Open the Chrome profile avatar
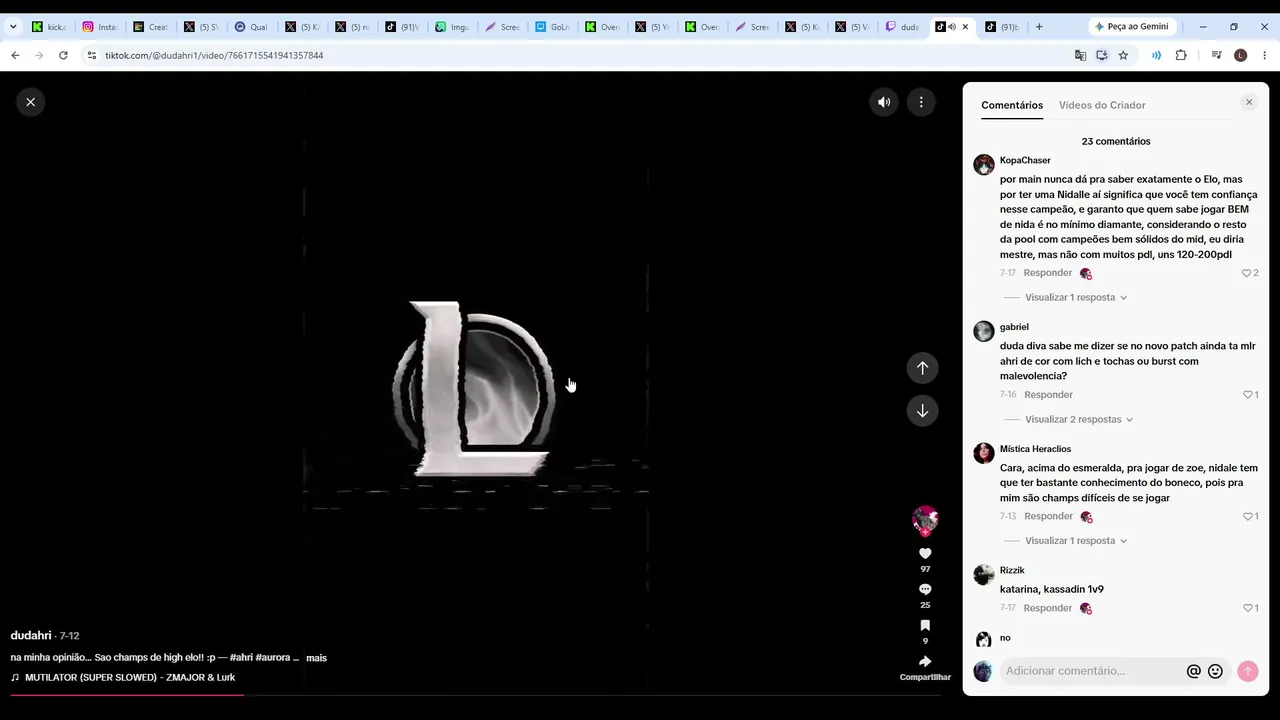 tap(1241, 55)
